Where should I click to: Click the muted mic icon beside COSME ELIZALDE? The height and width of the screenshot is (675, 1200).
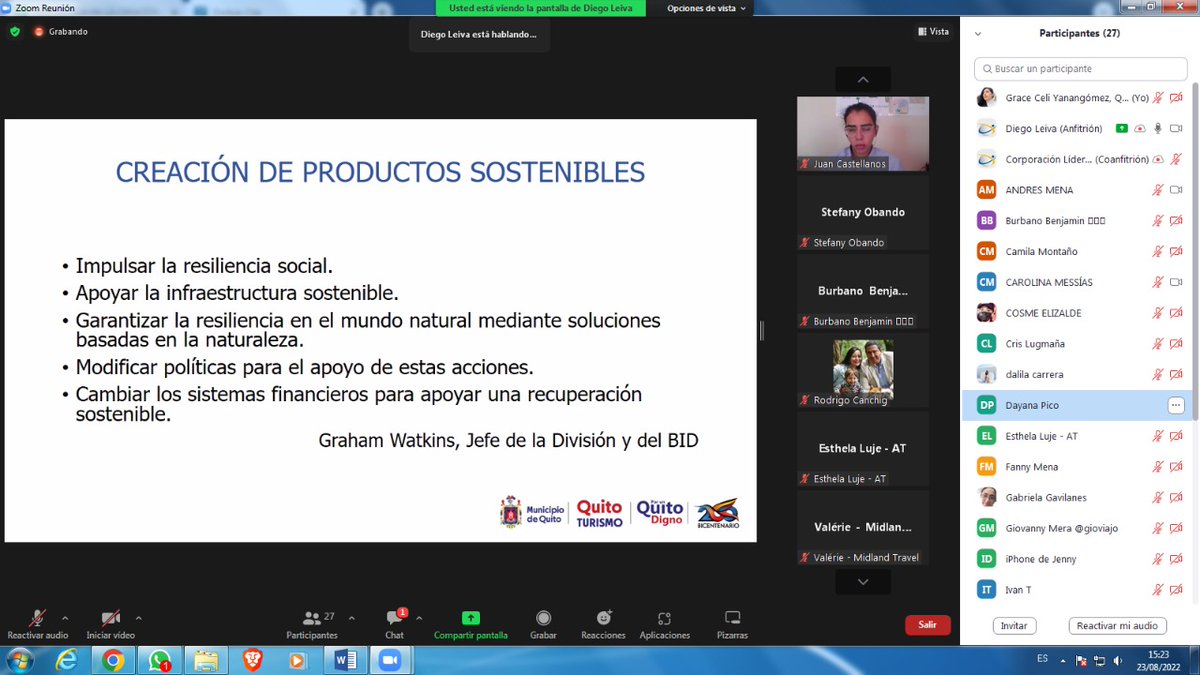1158,313
